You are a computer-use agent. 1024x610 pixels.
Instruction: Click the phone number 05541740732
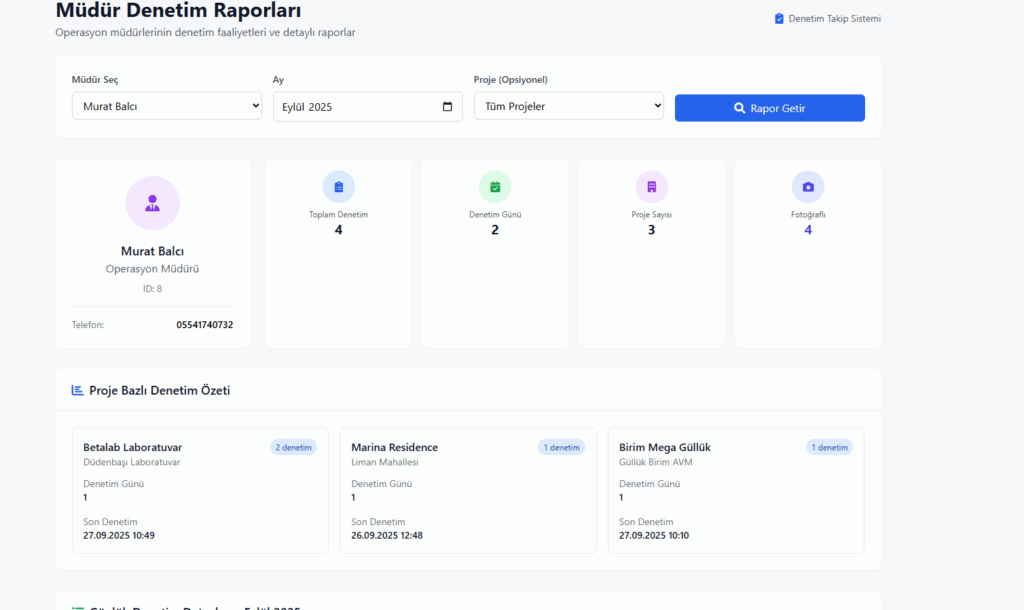(204, 325)
